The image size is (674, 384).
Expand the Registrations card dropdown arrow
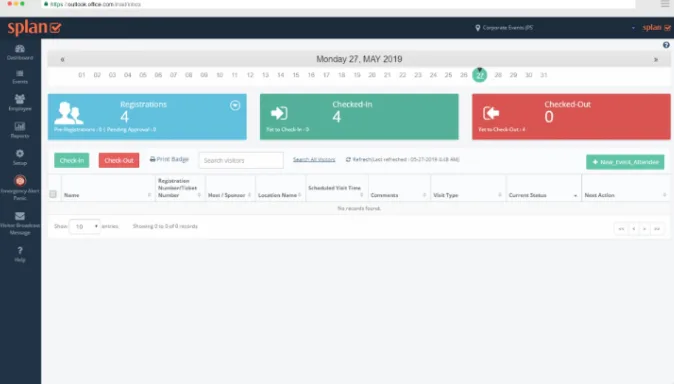point(235,105)
